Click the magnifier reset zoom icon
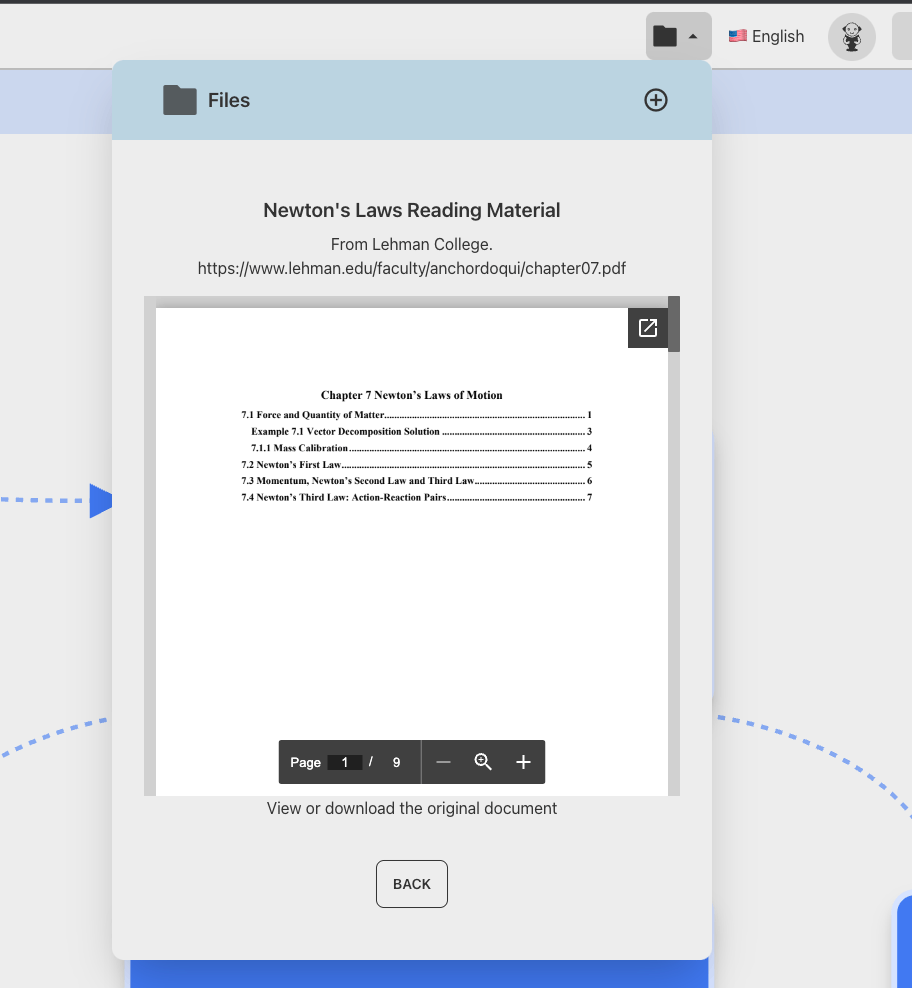The image size is (912, 988). 483,762
